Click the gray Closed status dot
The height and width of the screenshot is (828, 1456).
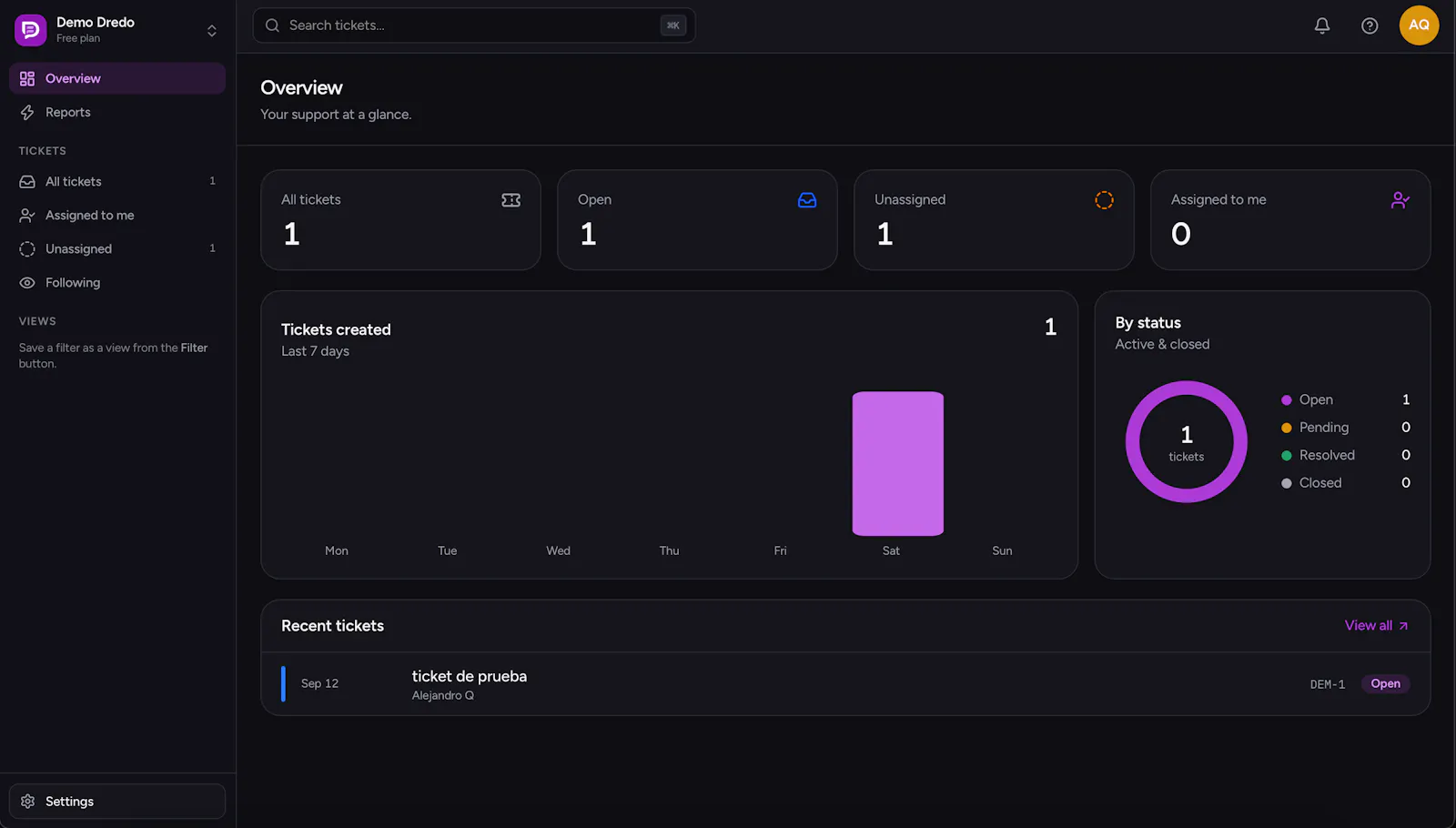click(1287, 483)
